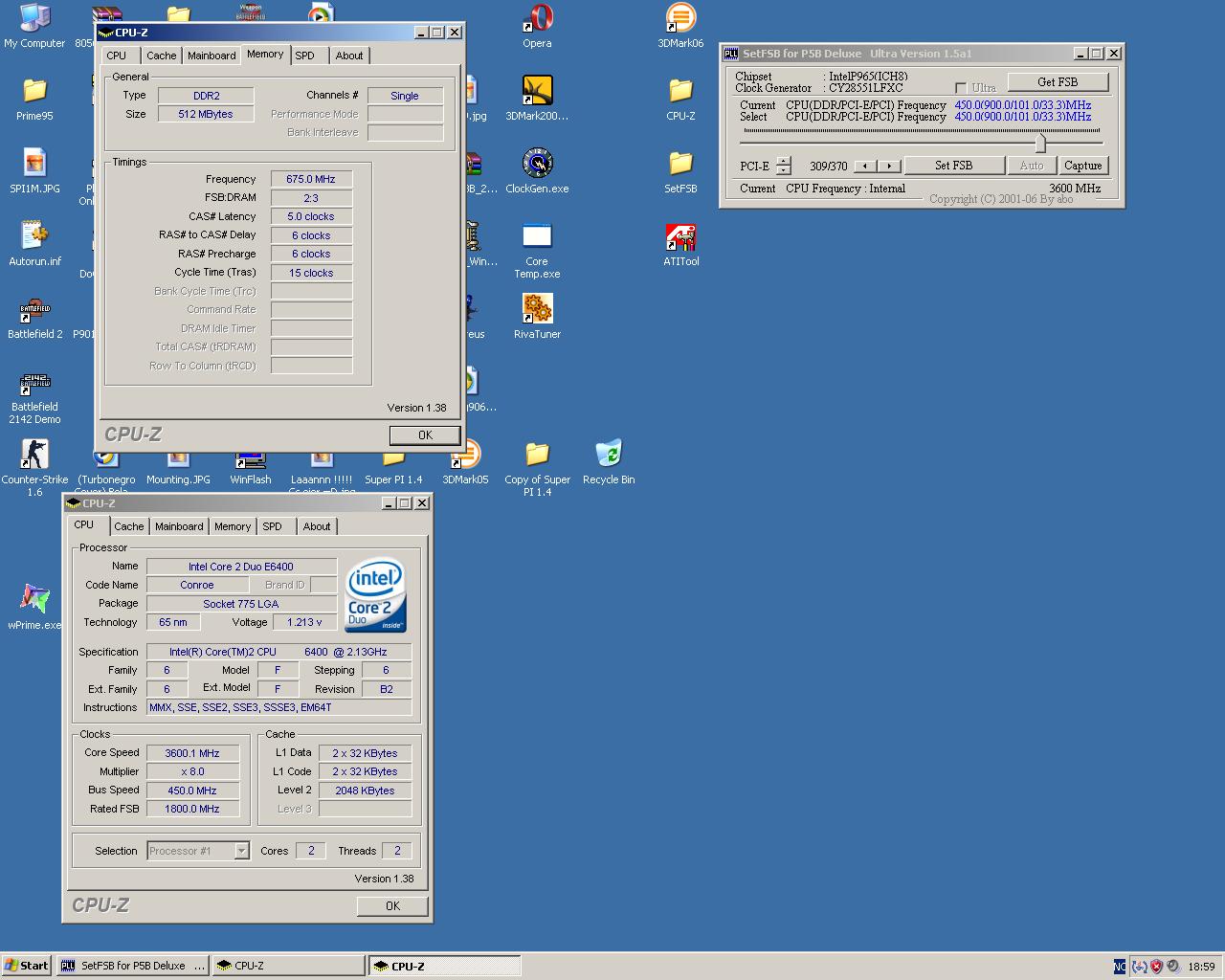Click the Start button
Viewport: 1225px width, 980px height.
coord(26,966)
